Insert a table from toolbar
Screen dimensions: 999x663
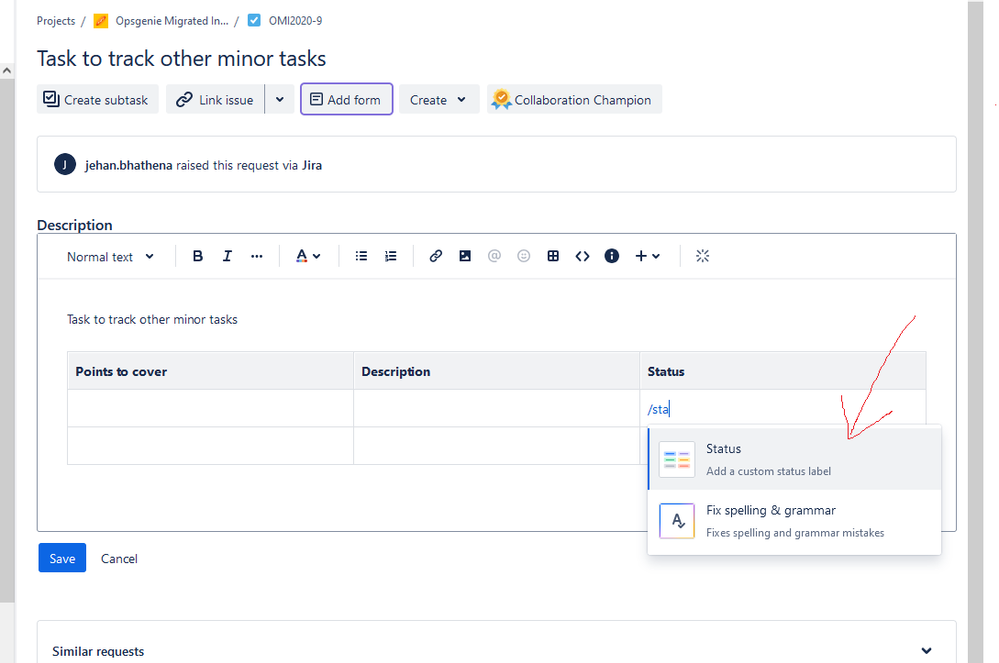point(553,256)
